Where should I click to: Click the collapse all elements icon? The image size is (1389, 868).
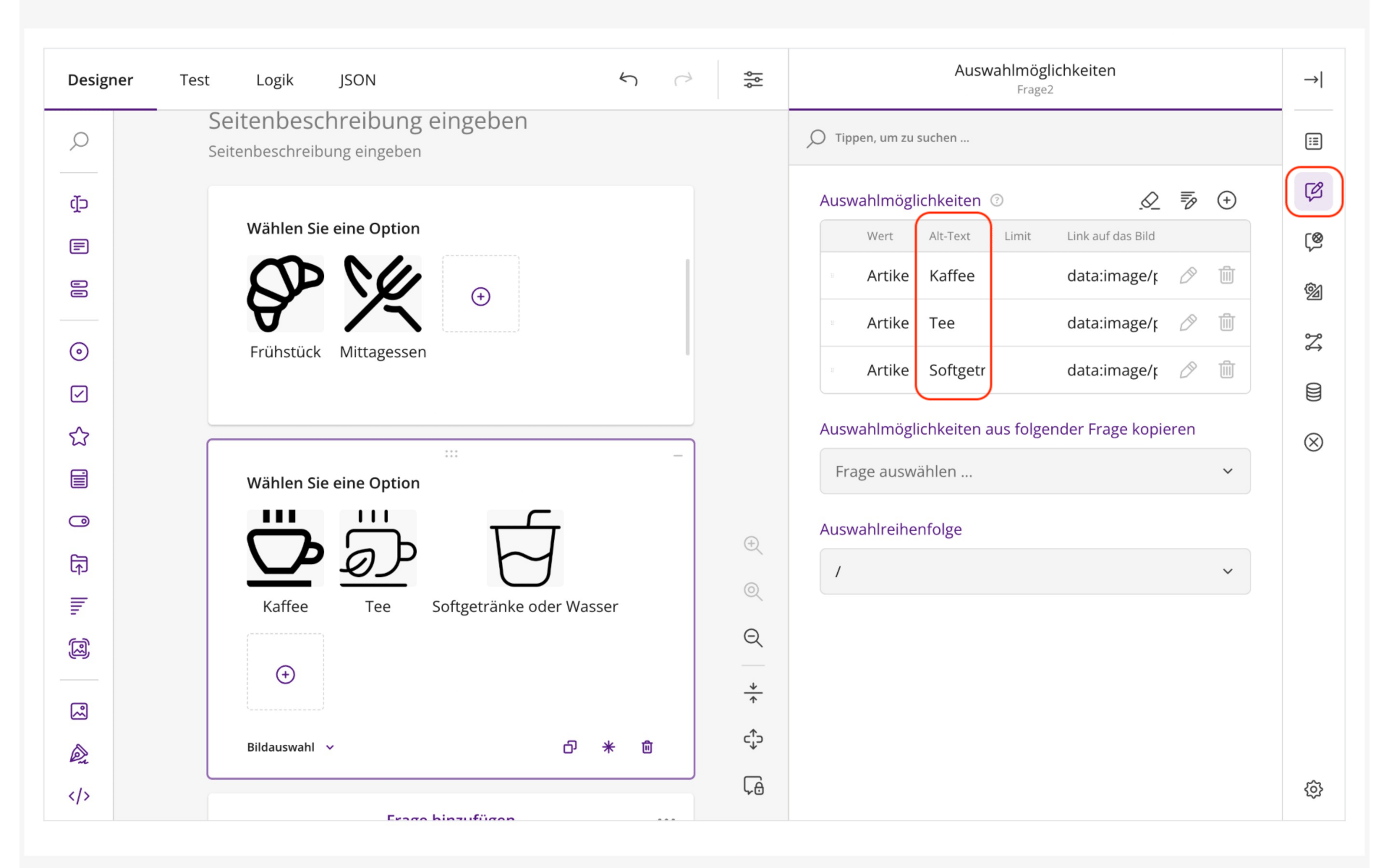[753, 693]
